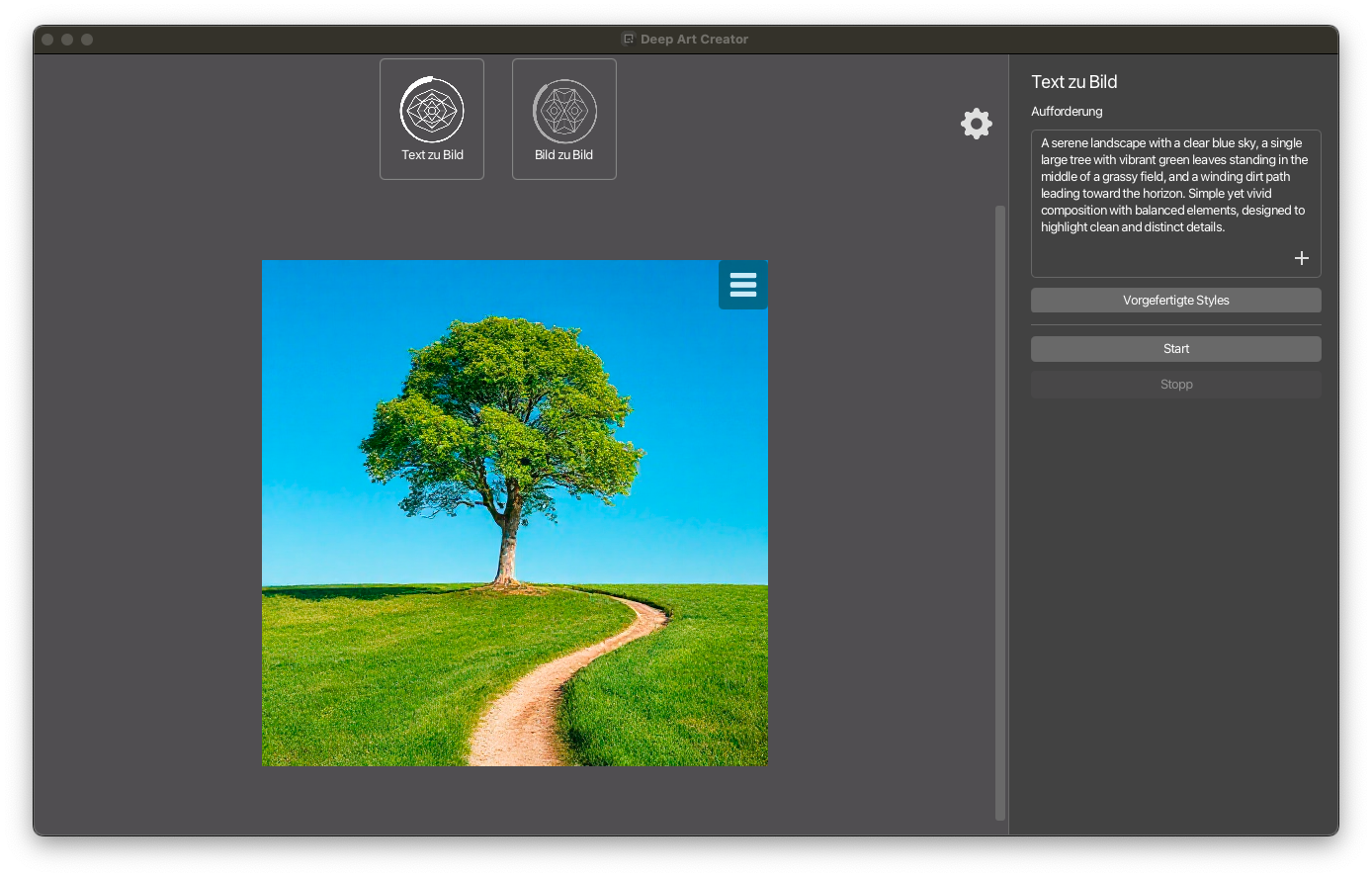Click the plus icon in the prompt box
This screenshot has height=877, width=1372.
coord(1301,258)
